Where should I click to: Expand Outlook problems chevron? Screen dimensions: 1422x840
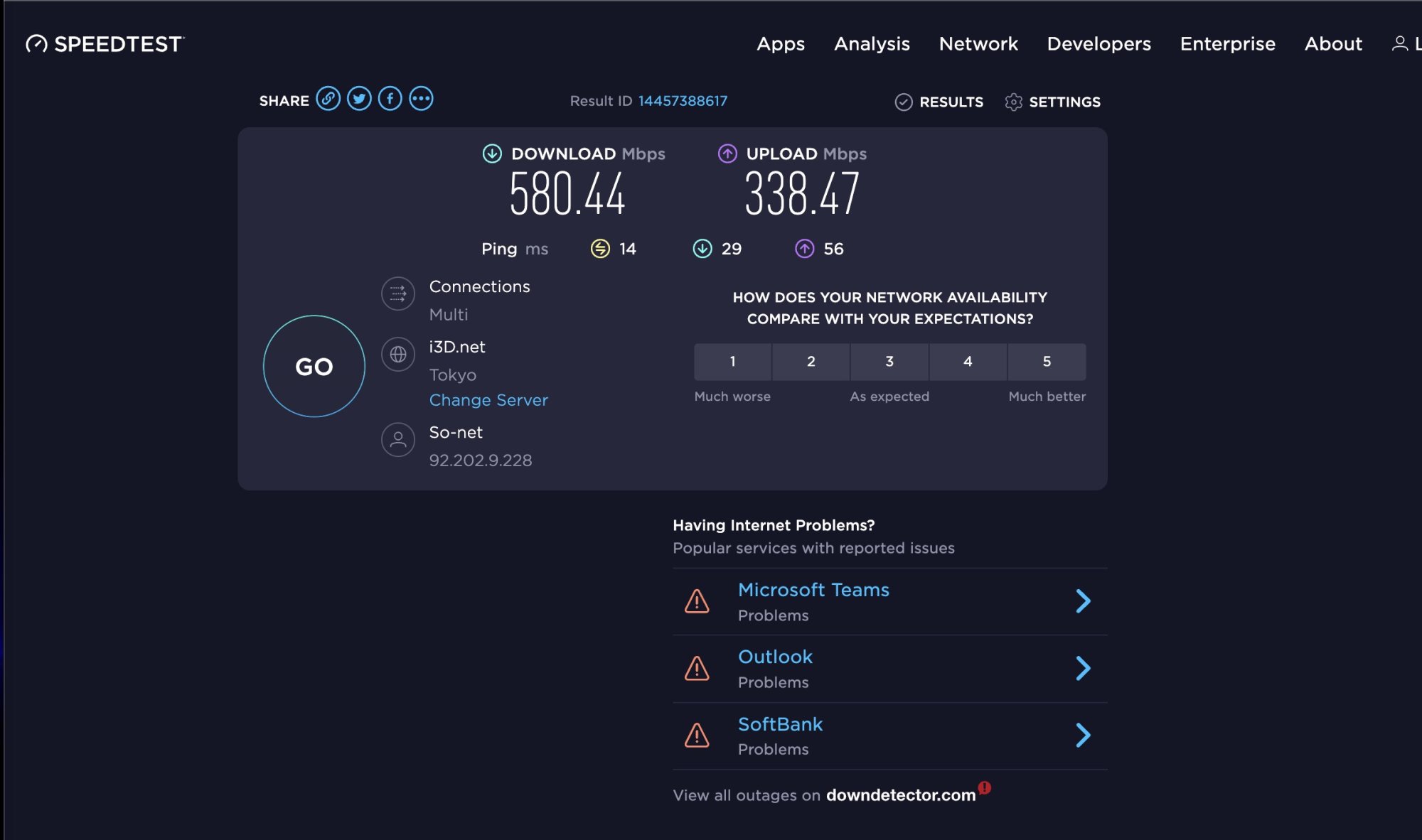pyautogui.click(x=1083, y=668)
